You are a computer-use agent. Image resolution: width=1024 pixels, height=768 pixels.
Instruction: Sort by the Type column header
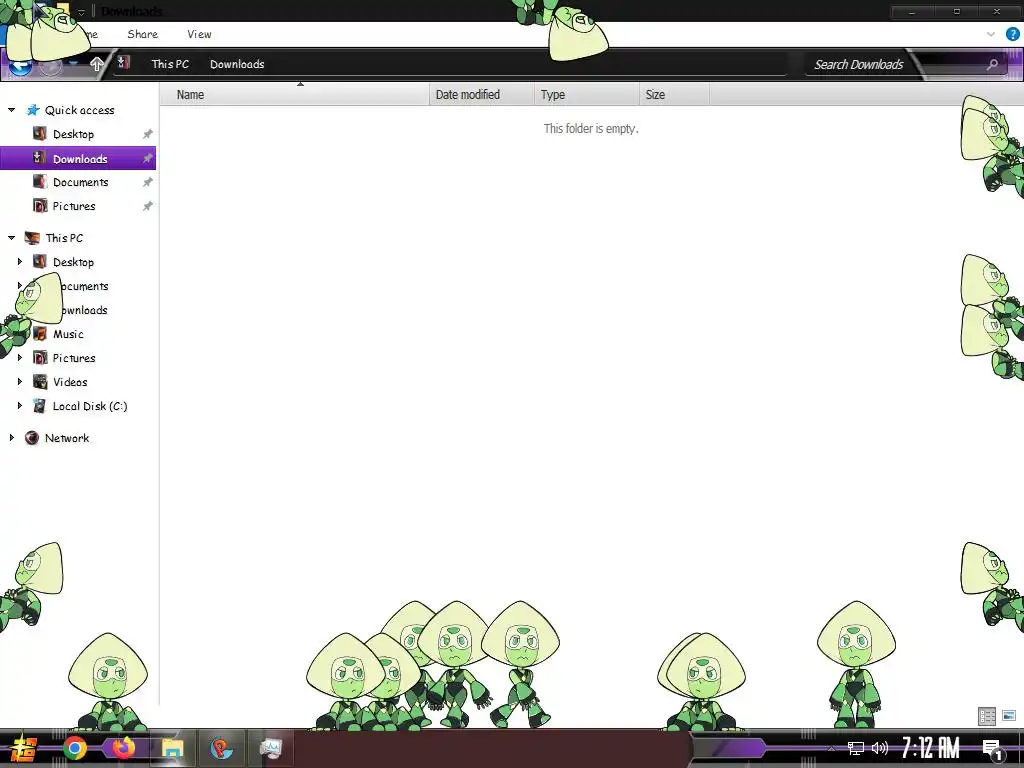pyautogui.click(x=586, y=95)
